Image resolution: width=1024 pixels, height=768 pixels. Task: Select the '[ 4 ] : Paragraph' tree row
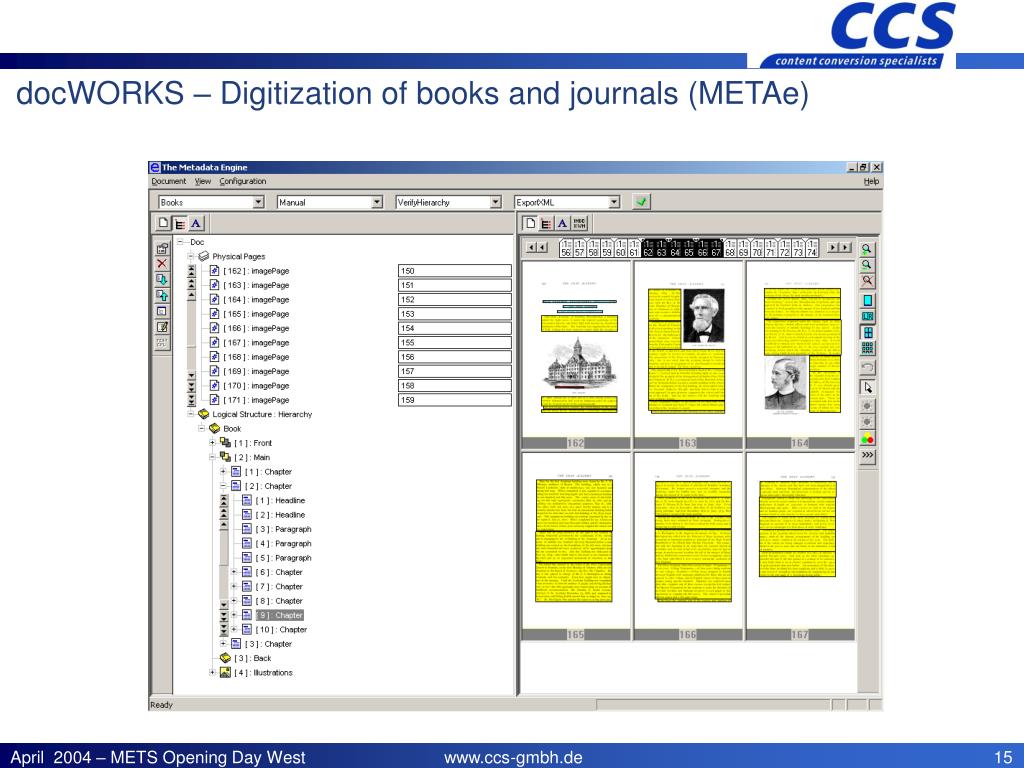[x=283, y=543]
